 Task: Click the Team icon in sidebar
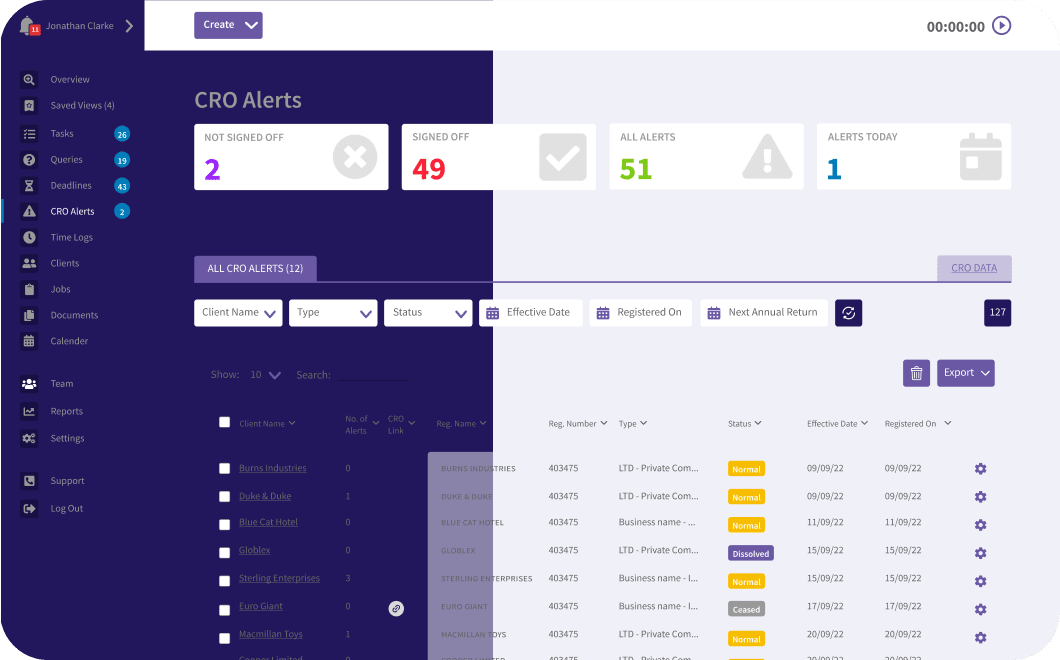click(x=29, y=383)
